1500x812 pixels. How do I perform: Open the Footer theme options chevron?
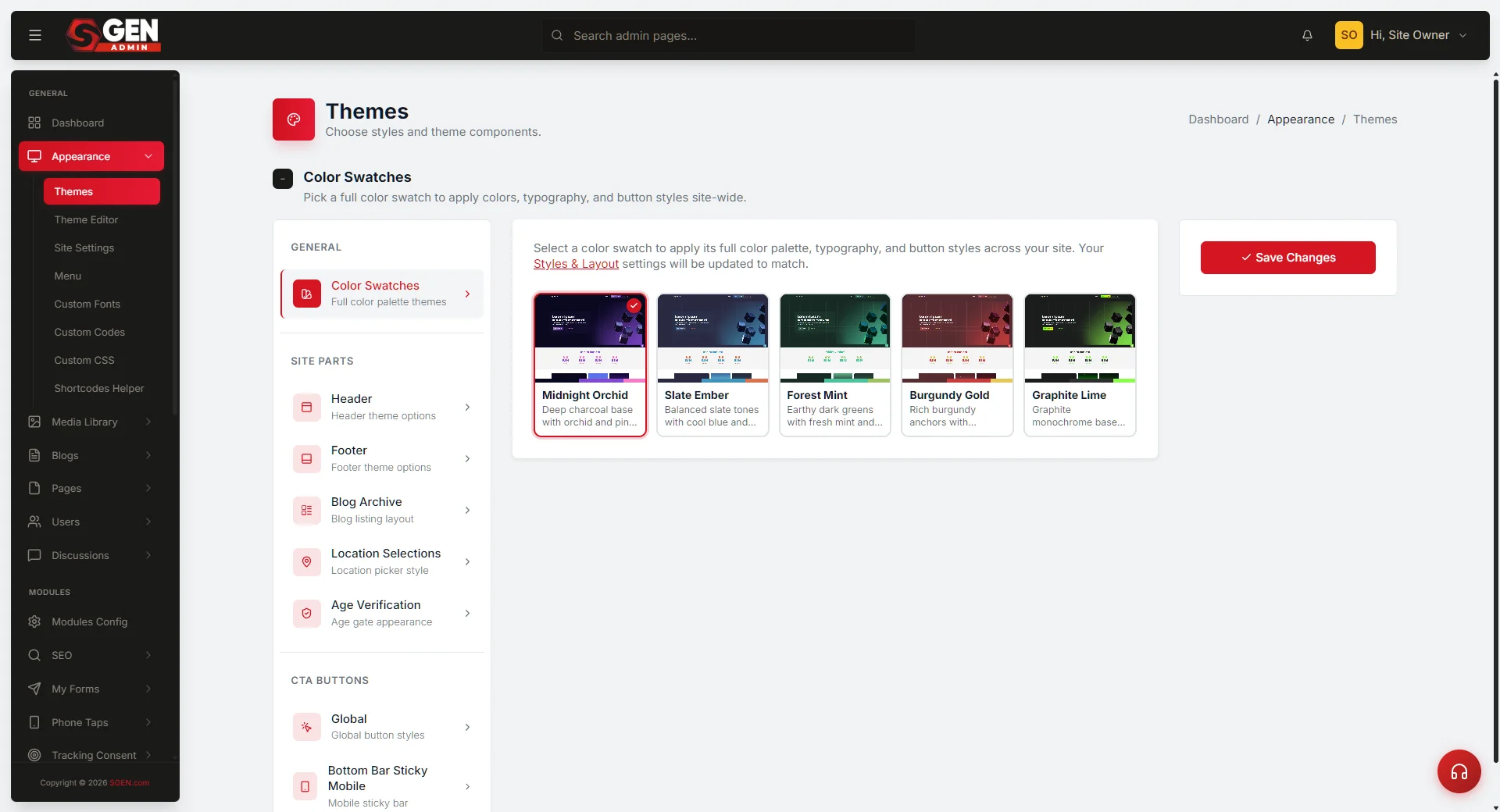pos(467,459)
